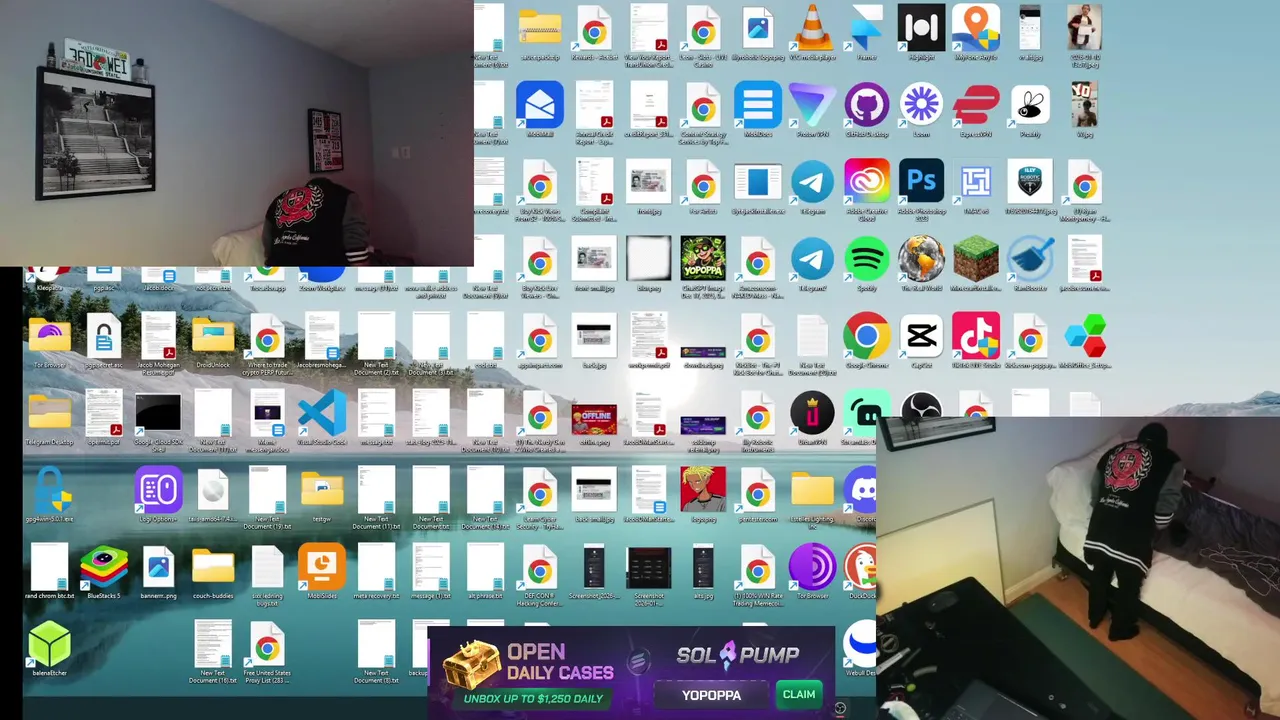This screenshot has width=1280, height=720.
Task: Click the CLAIM button in the SolPump banner
Action: (x=798, y=694)
